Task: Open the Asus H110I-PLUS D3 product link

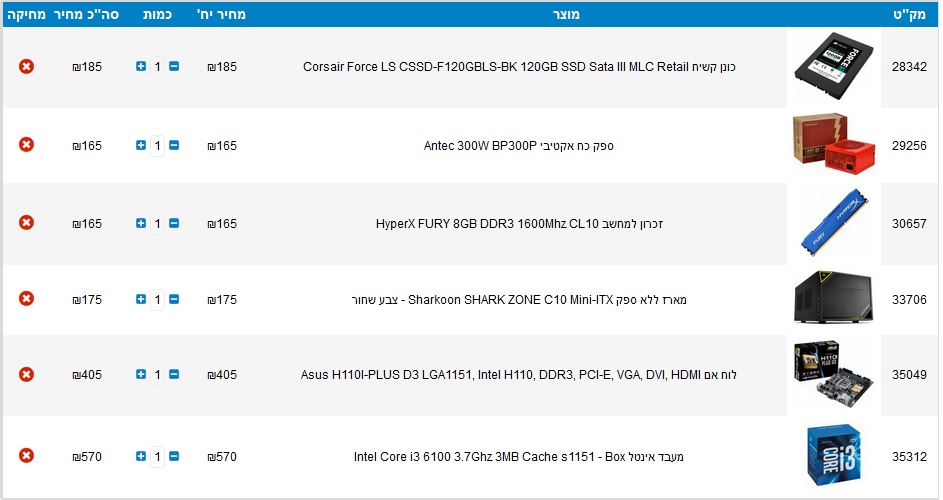Action: tap(518, 375)
